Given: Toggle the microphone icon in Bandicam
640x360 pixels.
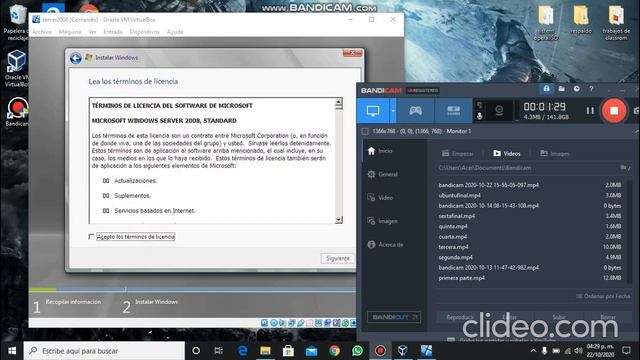Looking at the screenshot, I should [480, 116].
